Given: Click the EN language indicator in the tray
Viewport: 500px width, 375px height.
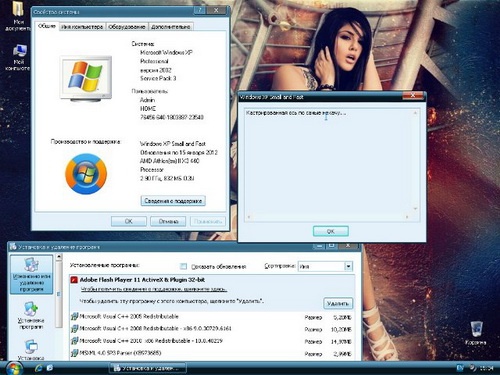Looking at the screenshot, I should coord(460,368).
